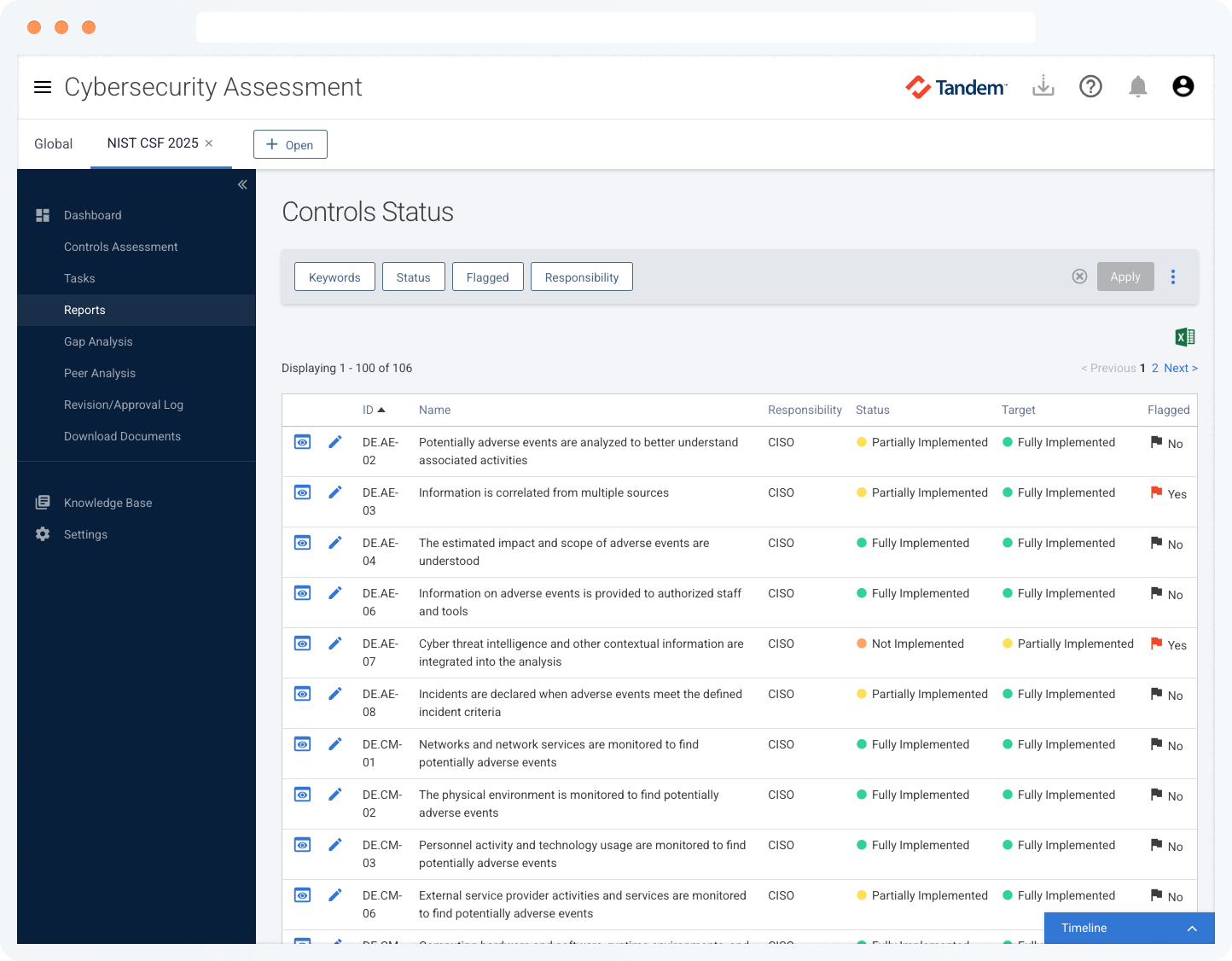The image size is (1232, 961).
Task: Open the notifications bell
Action: tap(1137, 86)
